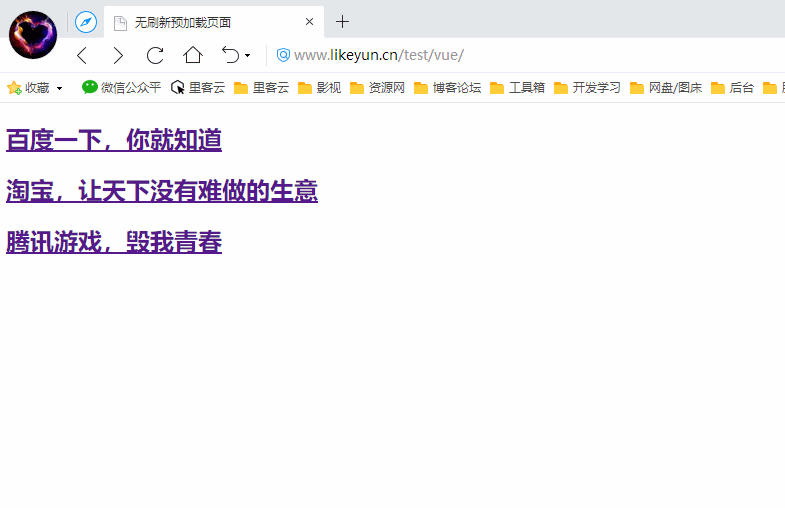Screen dimensions: 785x508
Task: Expand the undo closed tab dropdown arrow
Action: (x=248, y=56)
